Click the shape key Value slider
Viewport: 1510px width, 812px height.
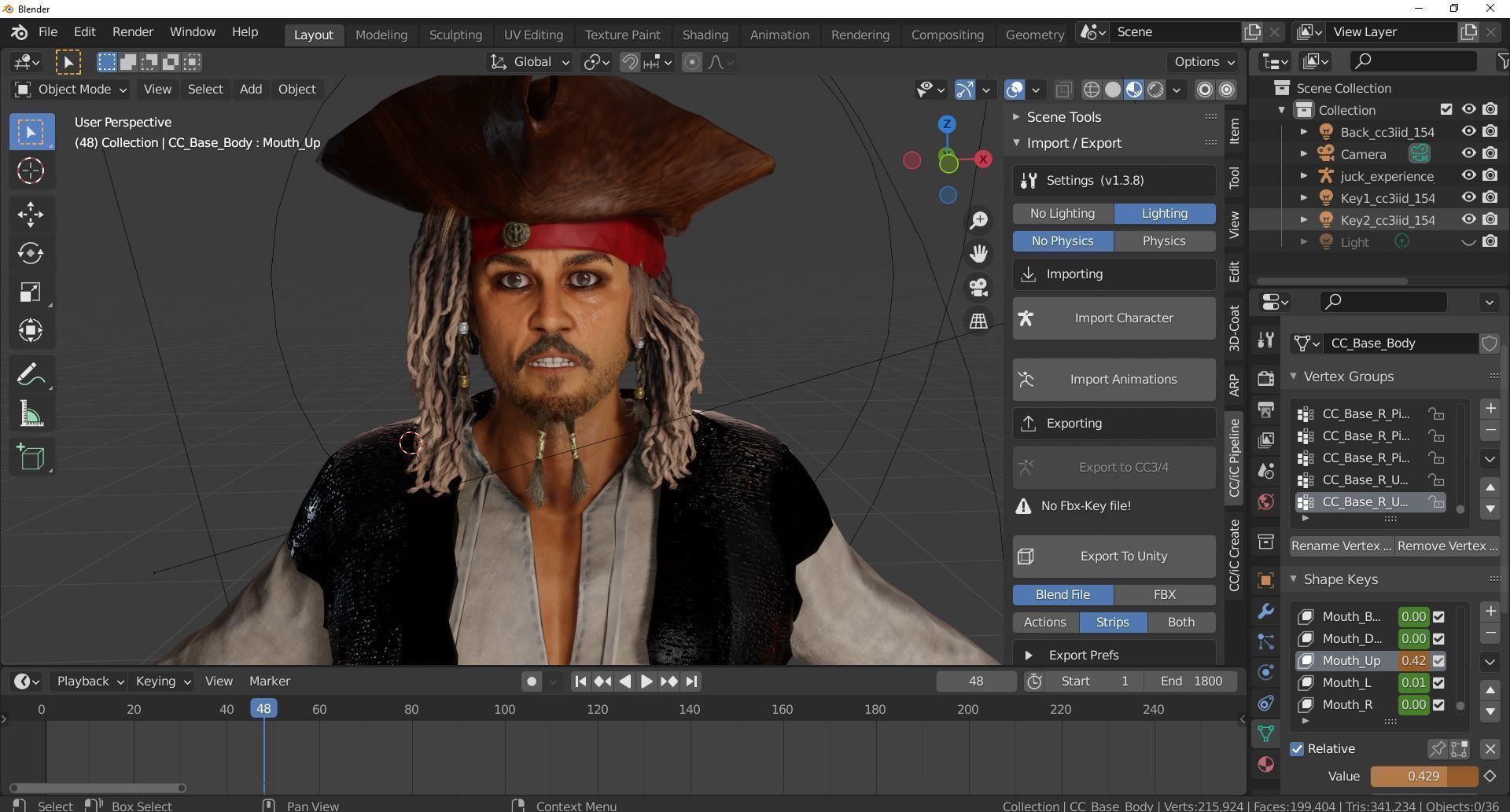coord(1423,777)
